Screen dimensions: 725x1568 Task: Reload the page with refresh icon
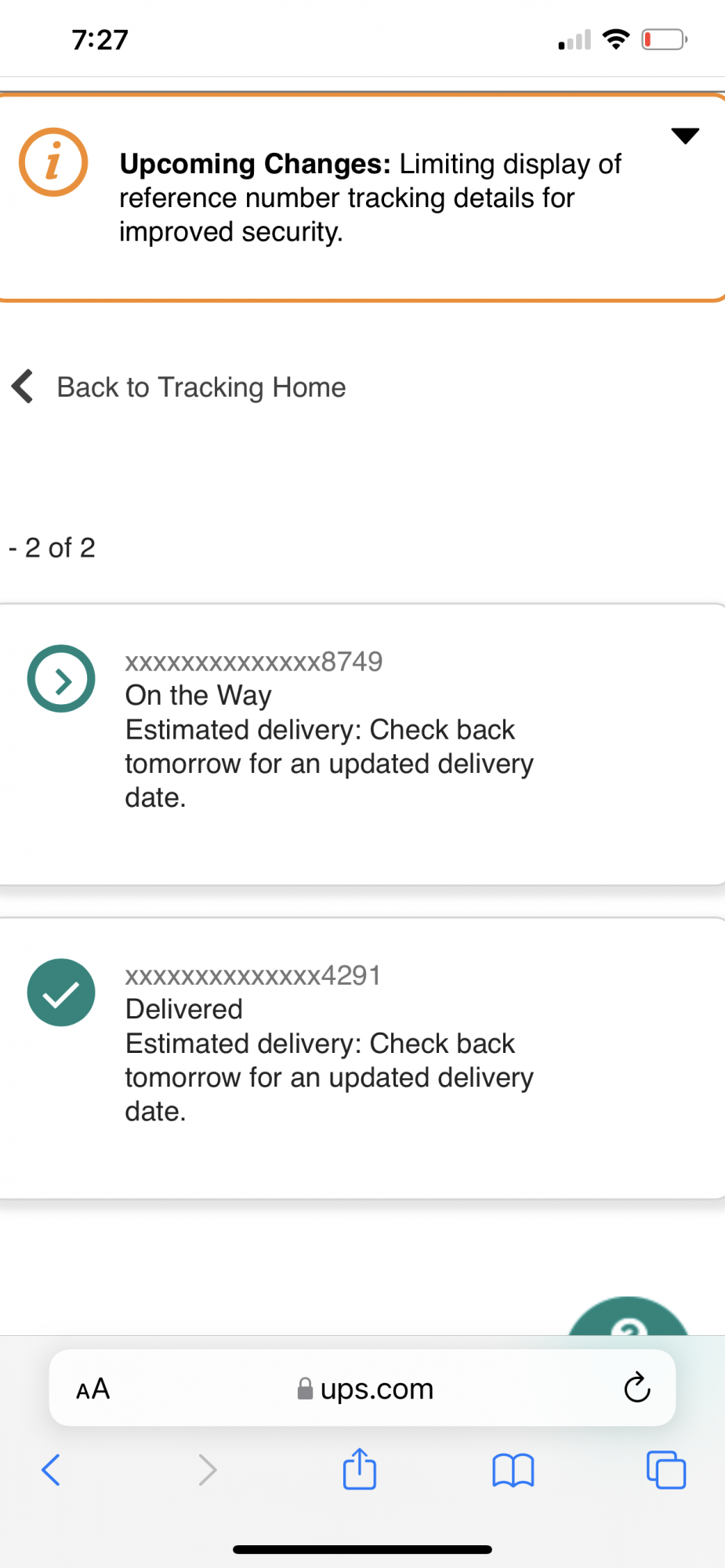click(x=637, y=1388)
